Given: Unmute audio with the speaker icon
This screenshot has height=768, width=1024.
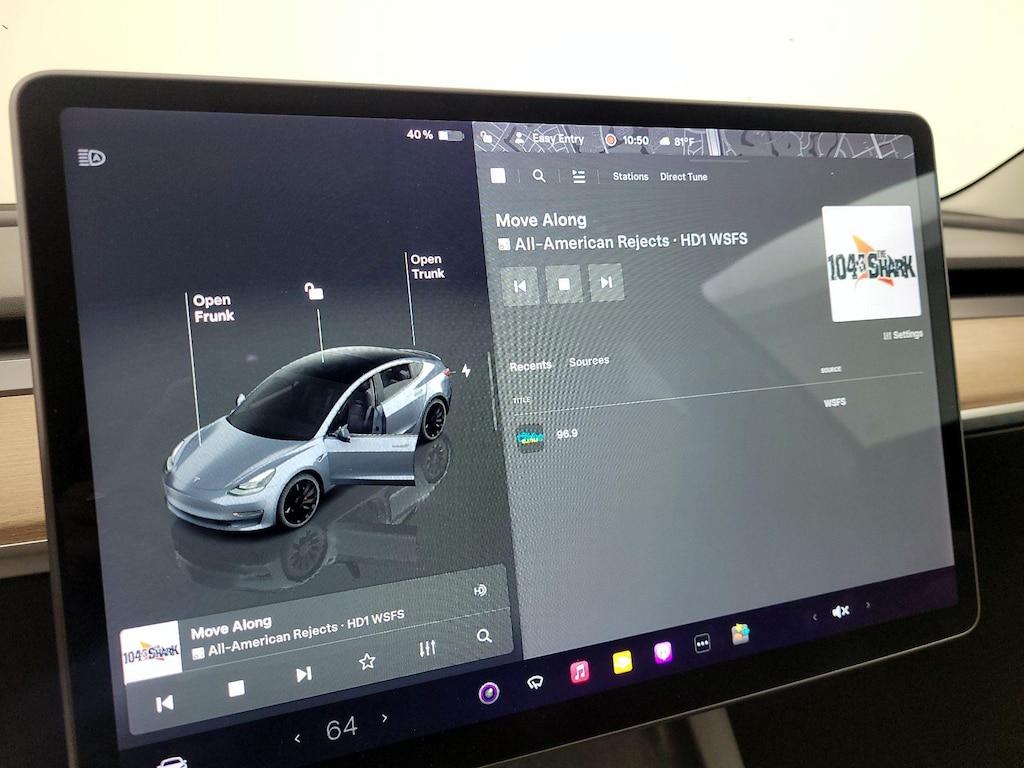Looking at the screenshot, I should [840, 611].
